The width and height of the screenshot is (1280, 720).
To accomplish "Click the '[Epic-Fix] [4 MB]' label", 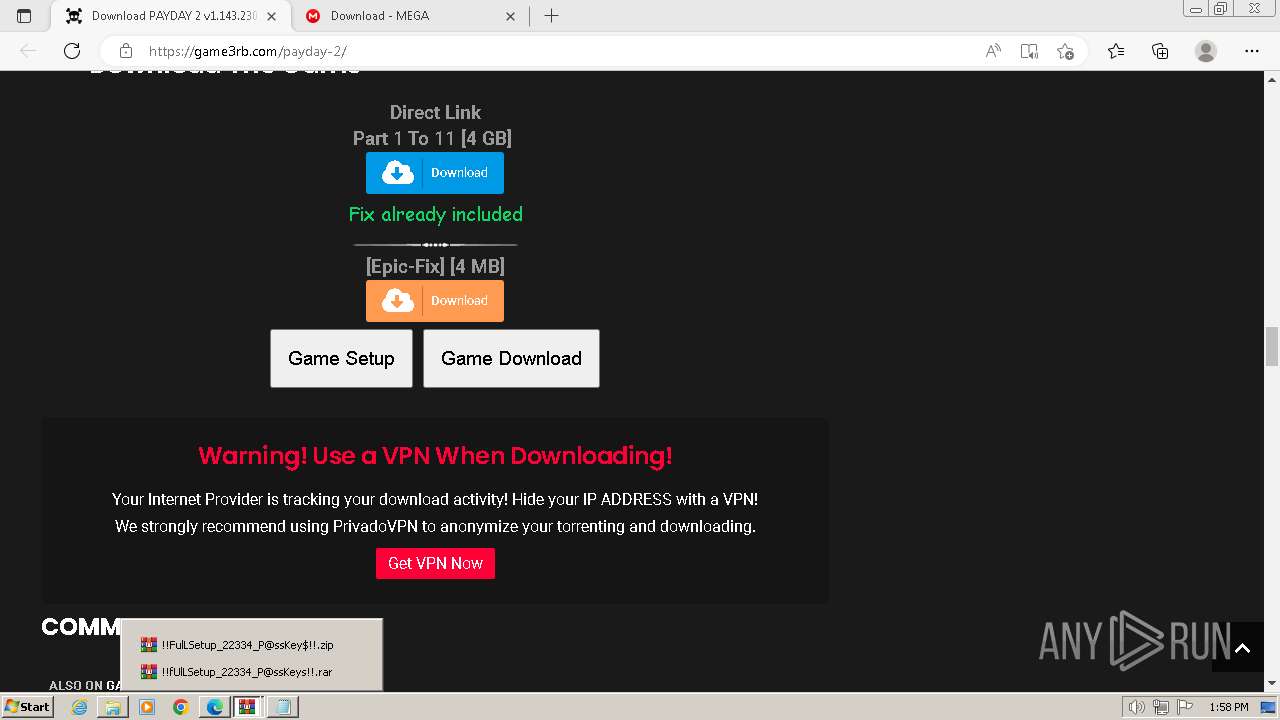I will point(435,266).
